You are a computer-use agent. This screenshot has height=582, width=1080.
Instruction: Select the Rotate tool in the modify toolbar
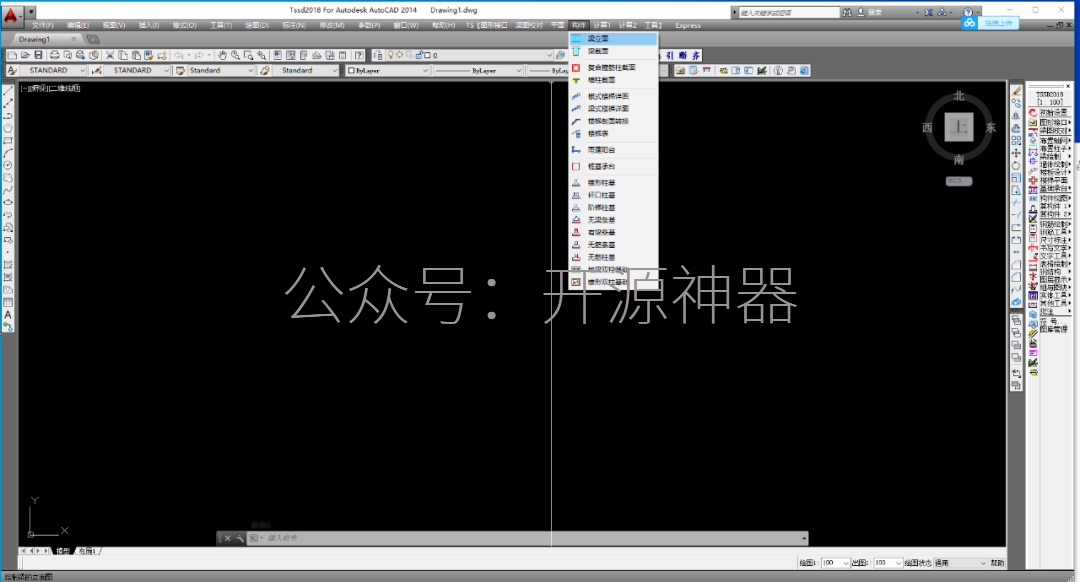coord(1016,165)
